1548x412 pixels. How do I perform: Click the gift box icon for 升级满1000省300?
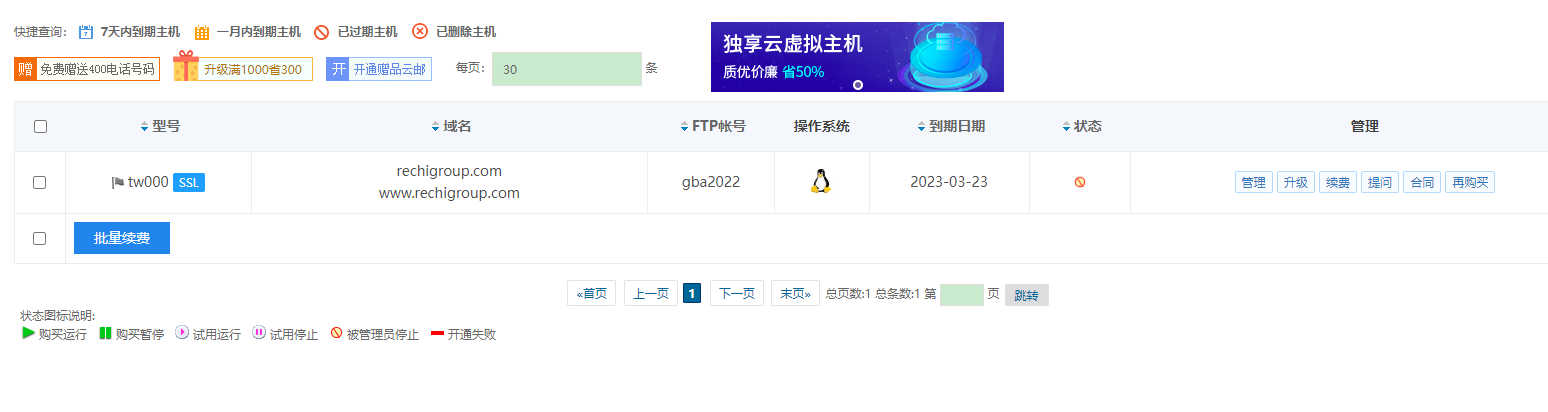coord(186,68)
